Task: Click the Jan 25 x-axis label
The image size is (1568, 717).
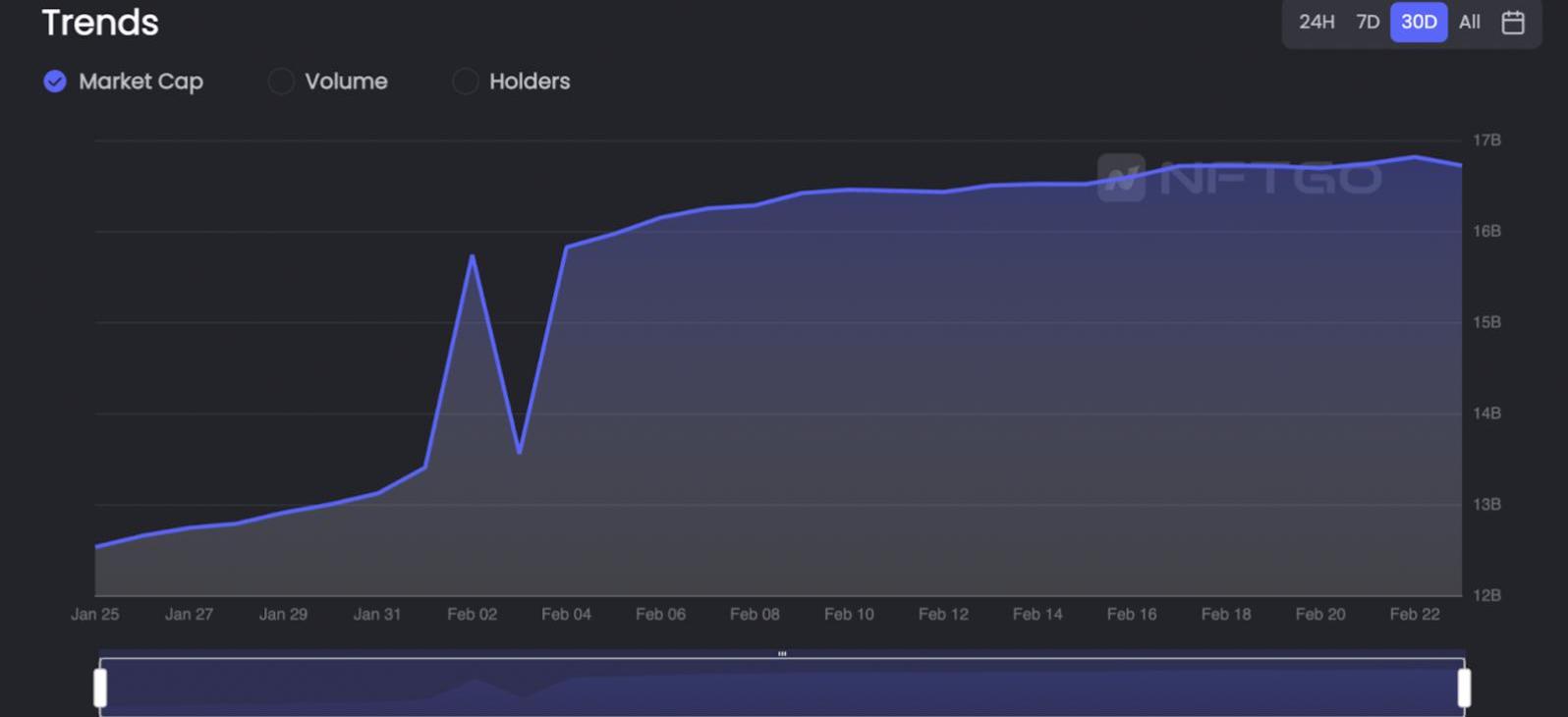Action: pyautogui.click(x=95, y=614)
